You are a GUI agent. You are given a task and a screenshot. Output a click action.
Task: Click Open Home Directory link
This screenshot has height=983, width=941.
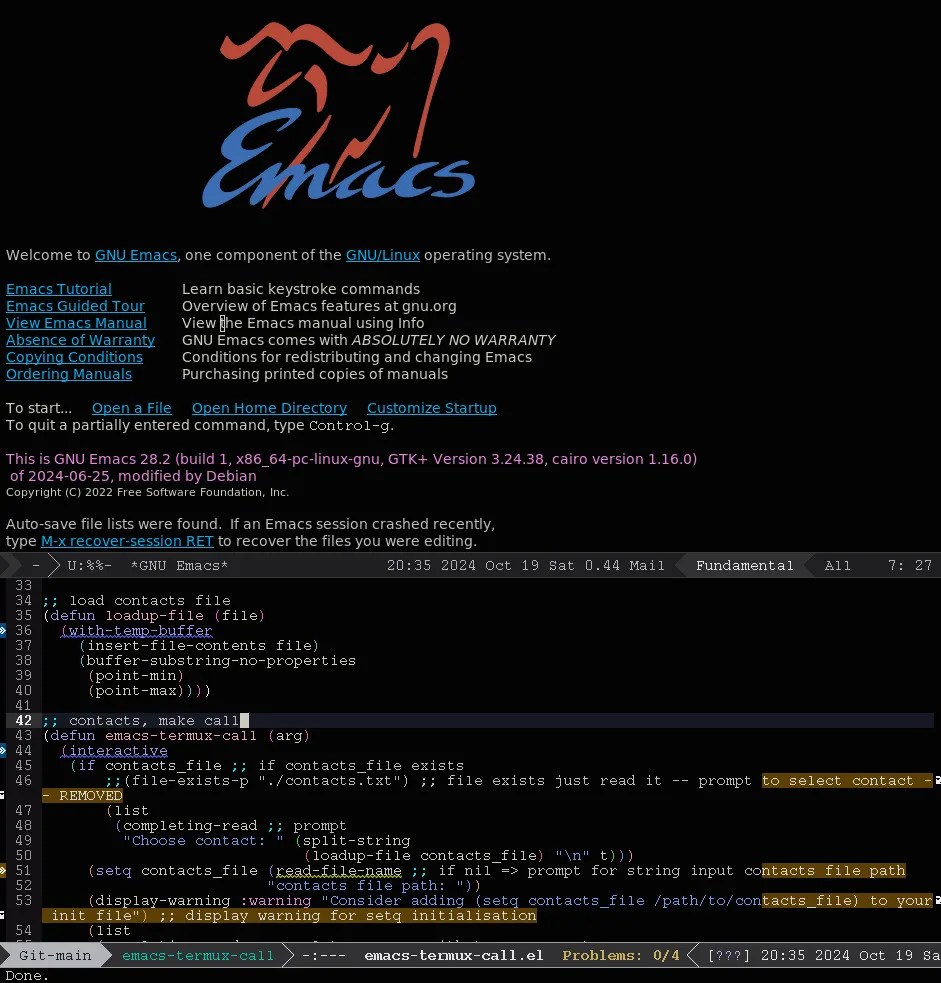269,408
